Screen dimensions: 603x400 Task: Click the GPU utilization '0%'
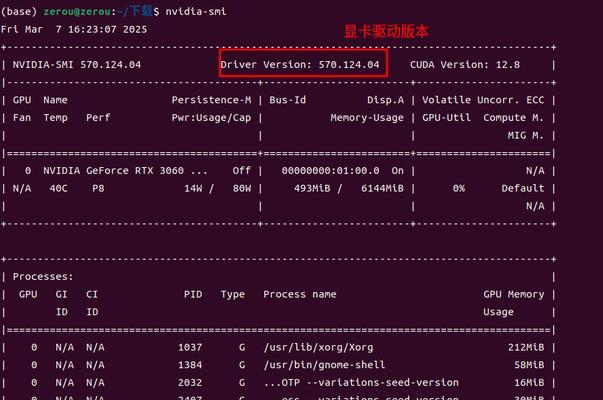tap(458, 188)
